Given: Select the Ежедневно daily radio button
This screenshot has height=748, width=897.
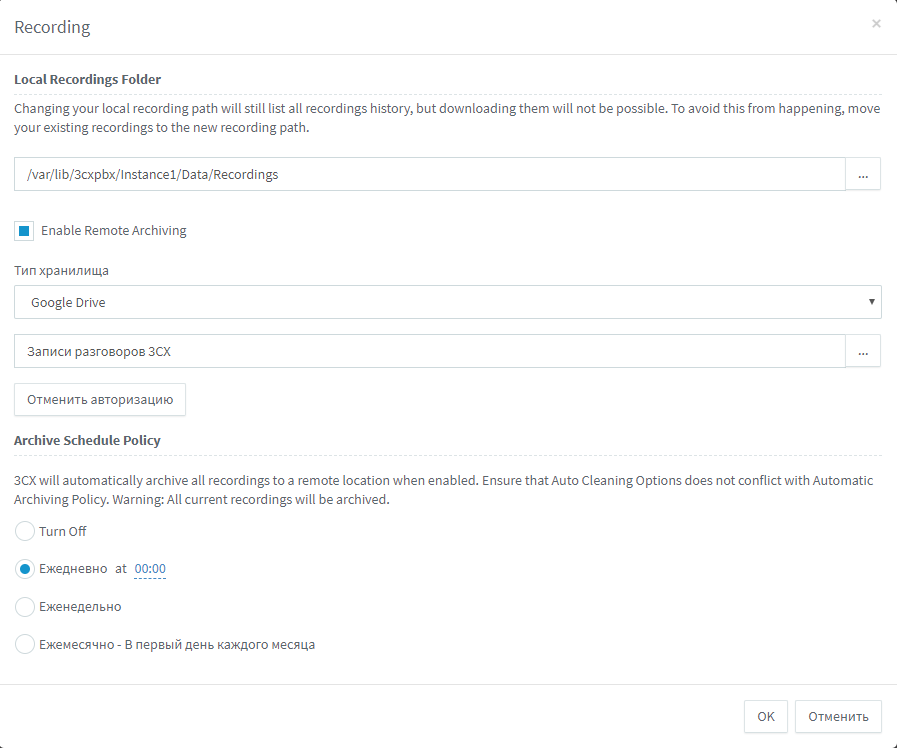Looking at the screenshot, I should (25, 569).
